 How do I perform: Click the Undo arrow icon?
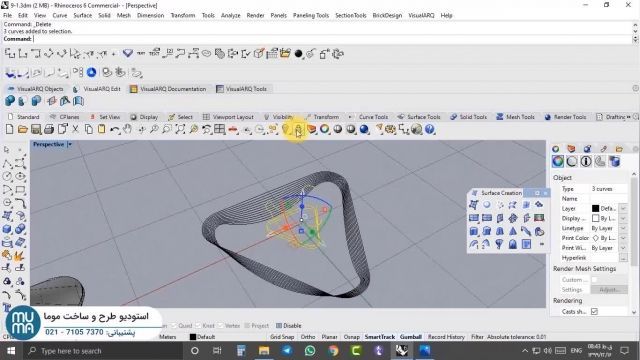coord(115,129)
